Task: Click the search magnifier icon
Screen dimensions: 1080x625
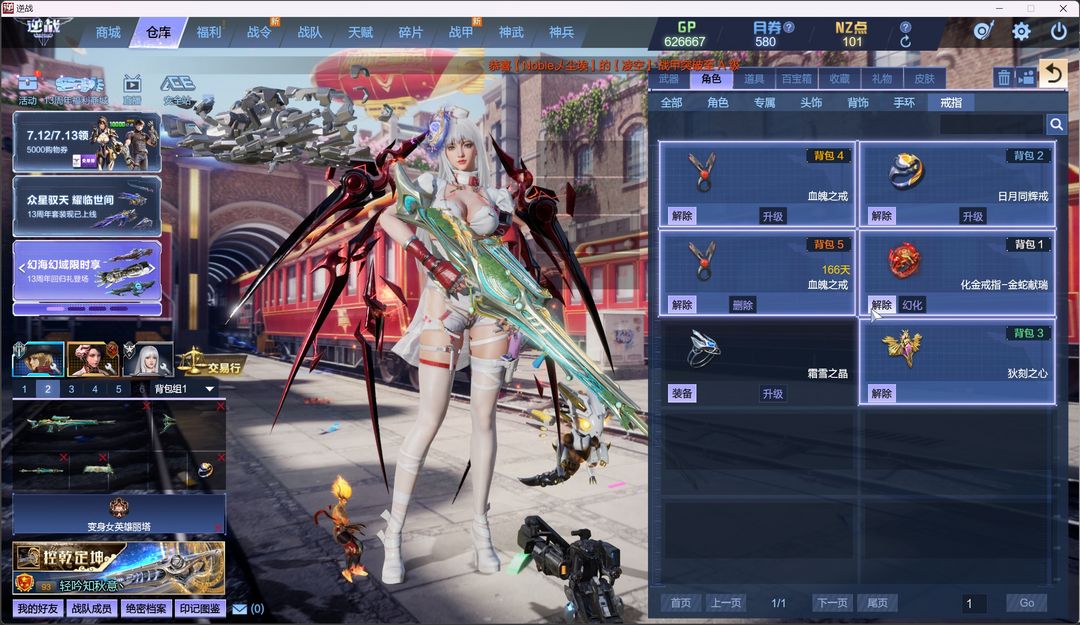Action: click(1056, 124)
